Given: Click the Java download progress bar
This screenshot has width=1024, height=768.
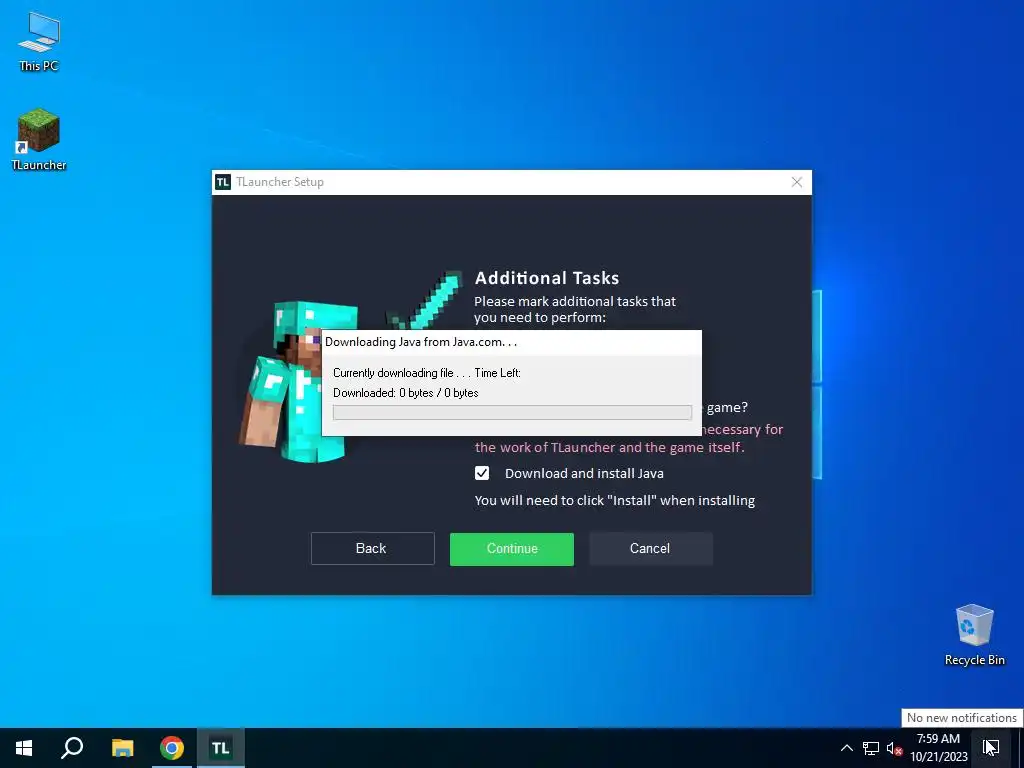Looking at the screenshot, I should (x=512, y=412).
